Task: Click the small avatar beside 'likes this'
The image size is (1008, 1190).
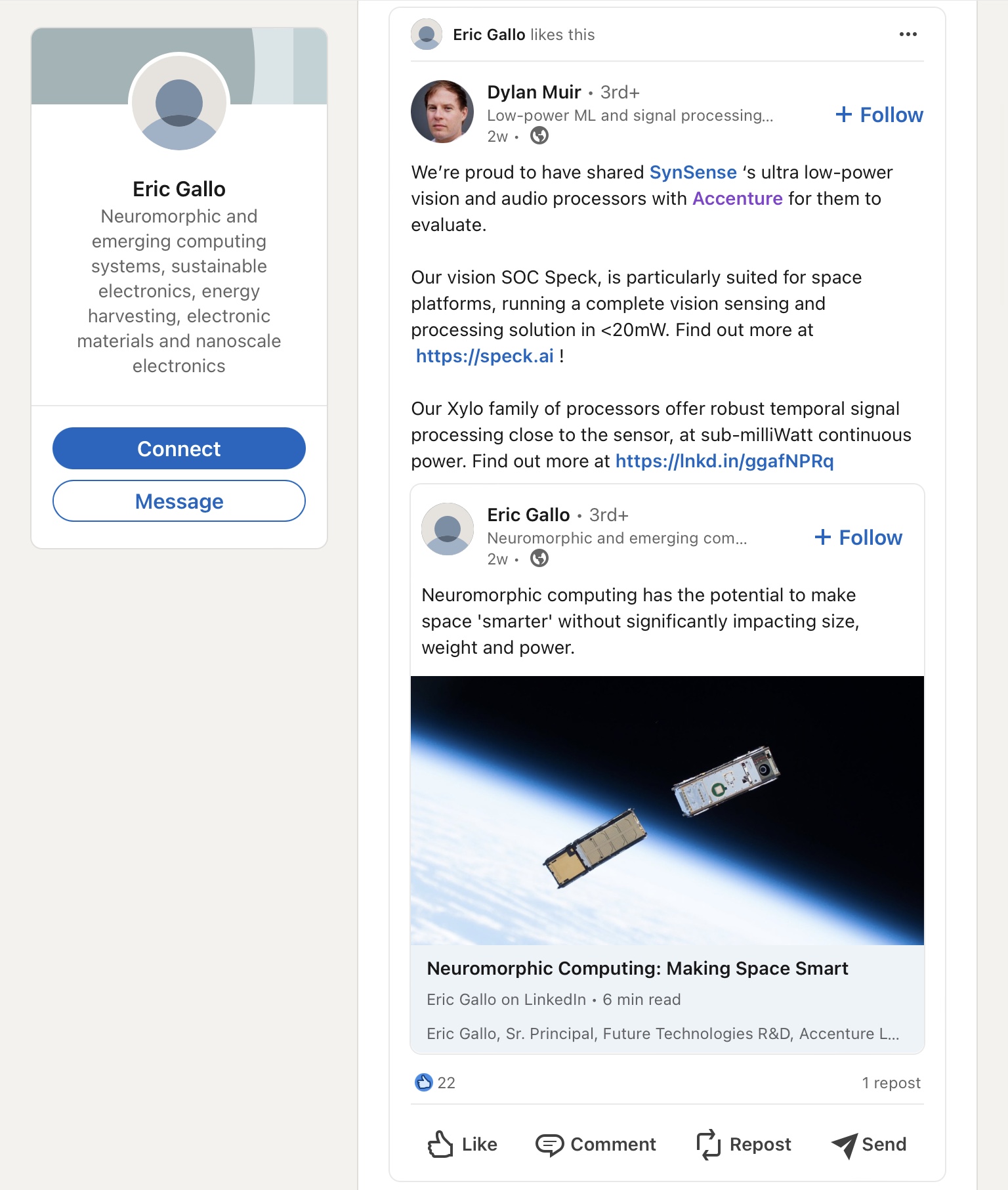Action: pyautogui.click(x=427, y=34)
